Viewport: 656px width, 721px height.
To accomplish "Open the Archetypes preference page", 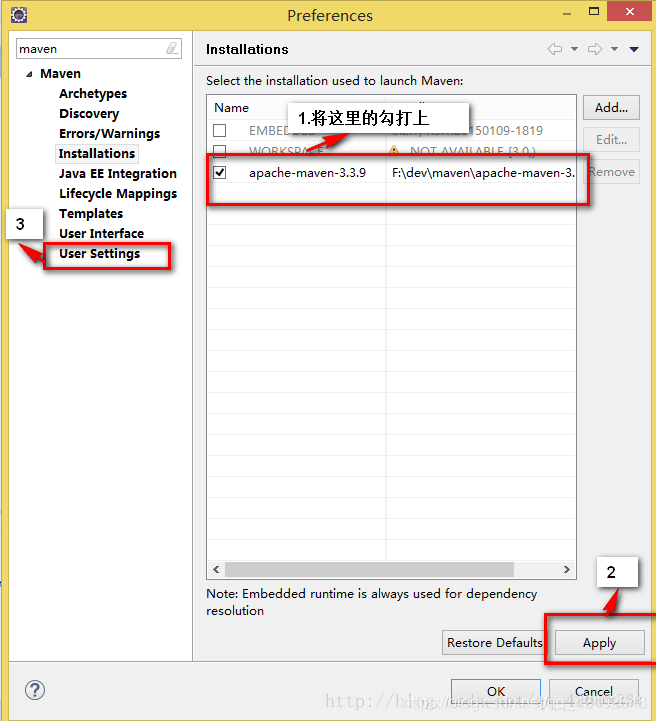I will click(93, 93).
